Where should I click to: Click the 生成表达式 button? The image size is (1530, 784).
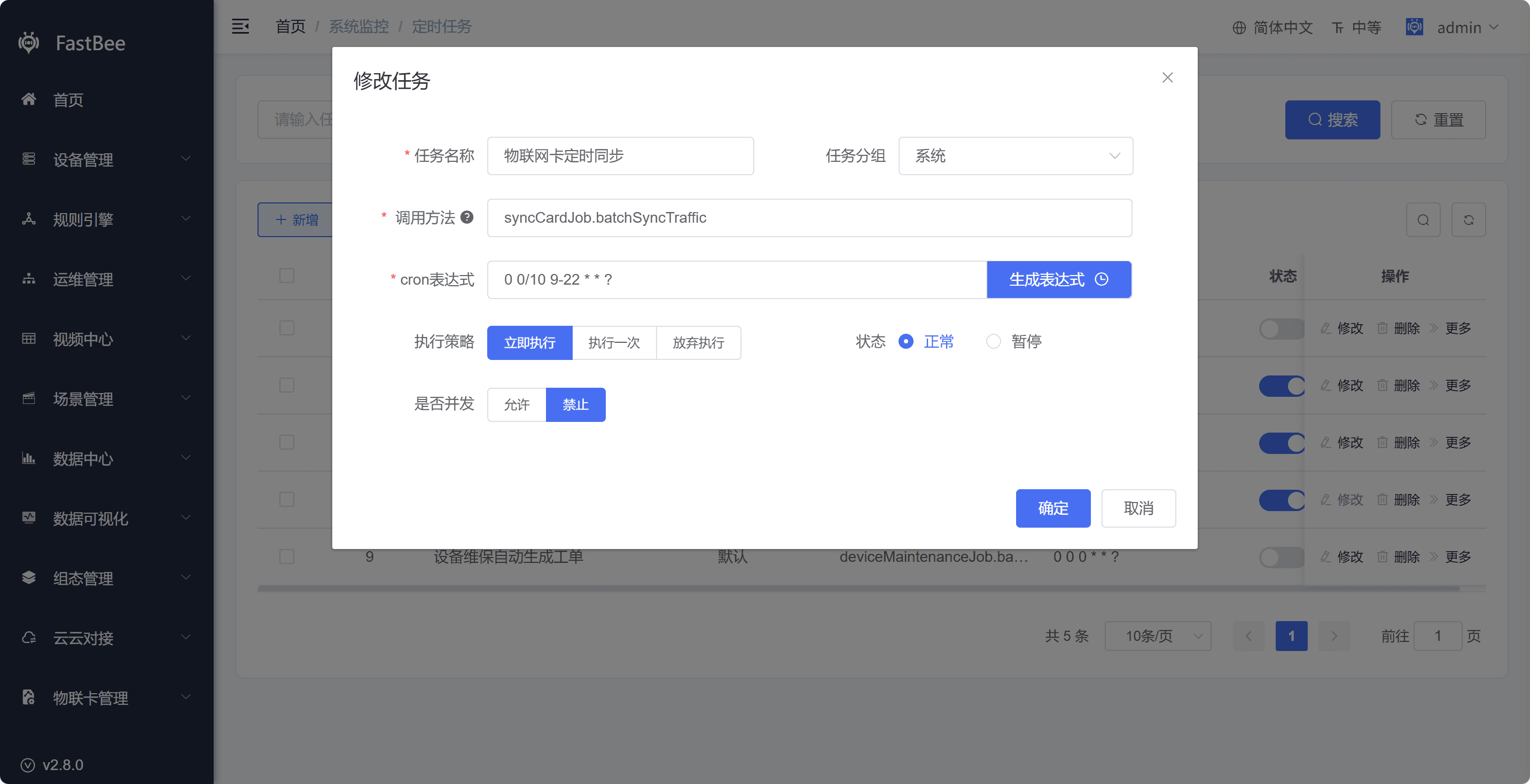point(1058,279)
